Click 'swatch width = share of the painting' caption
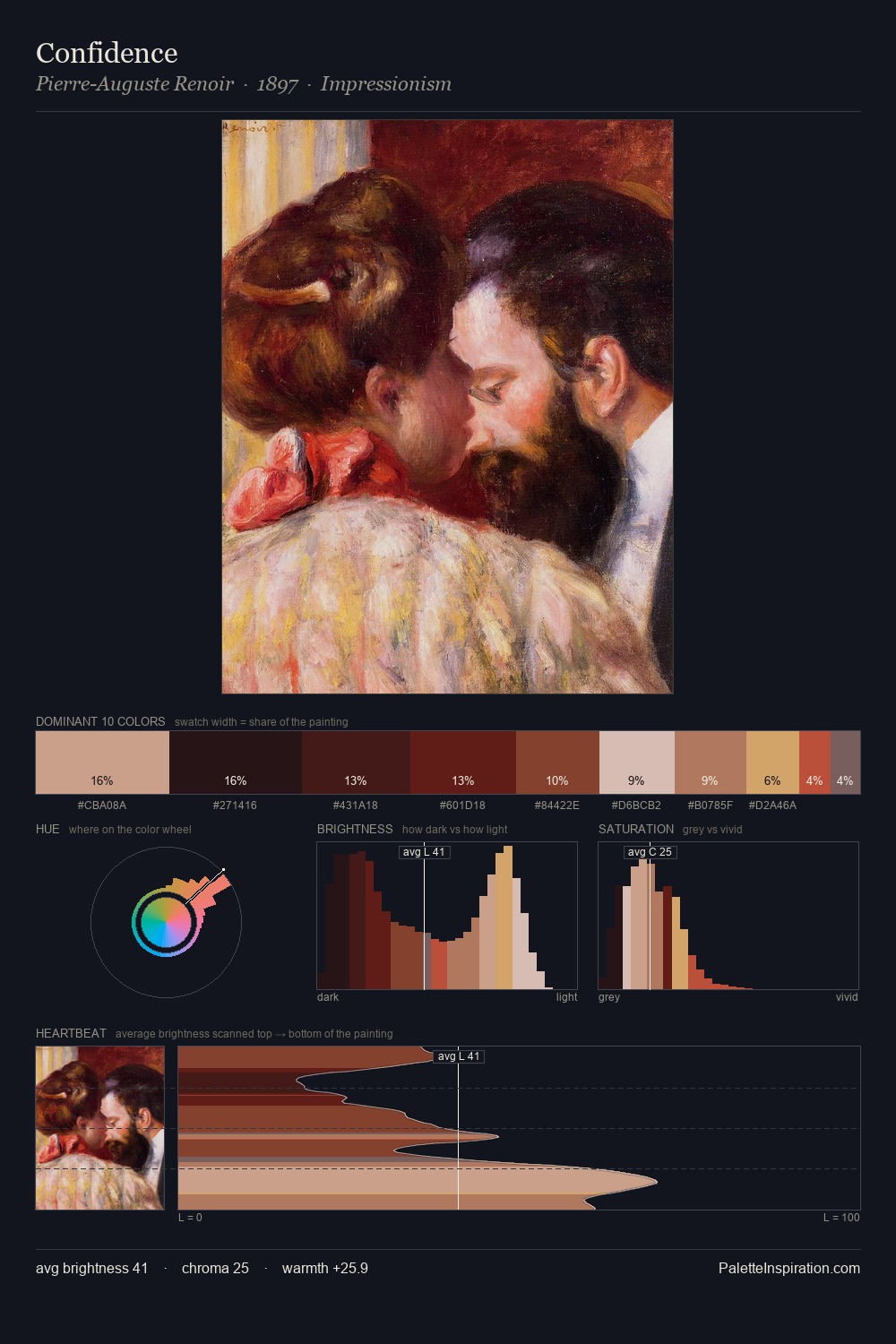This screenshot has width=896, height=1344. click(262, 722)
